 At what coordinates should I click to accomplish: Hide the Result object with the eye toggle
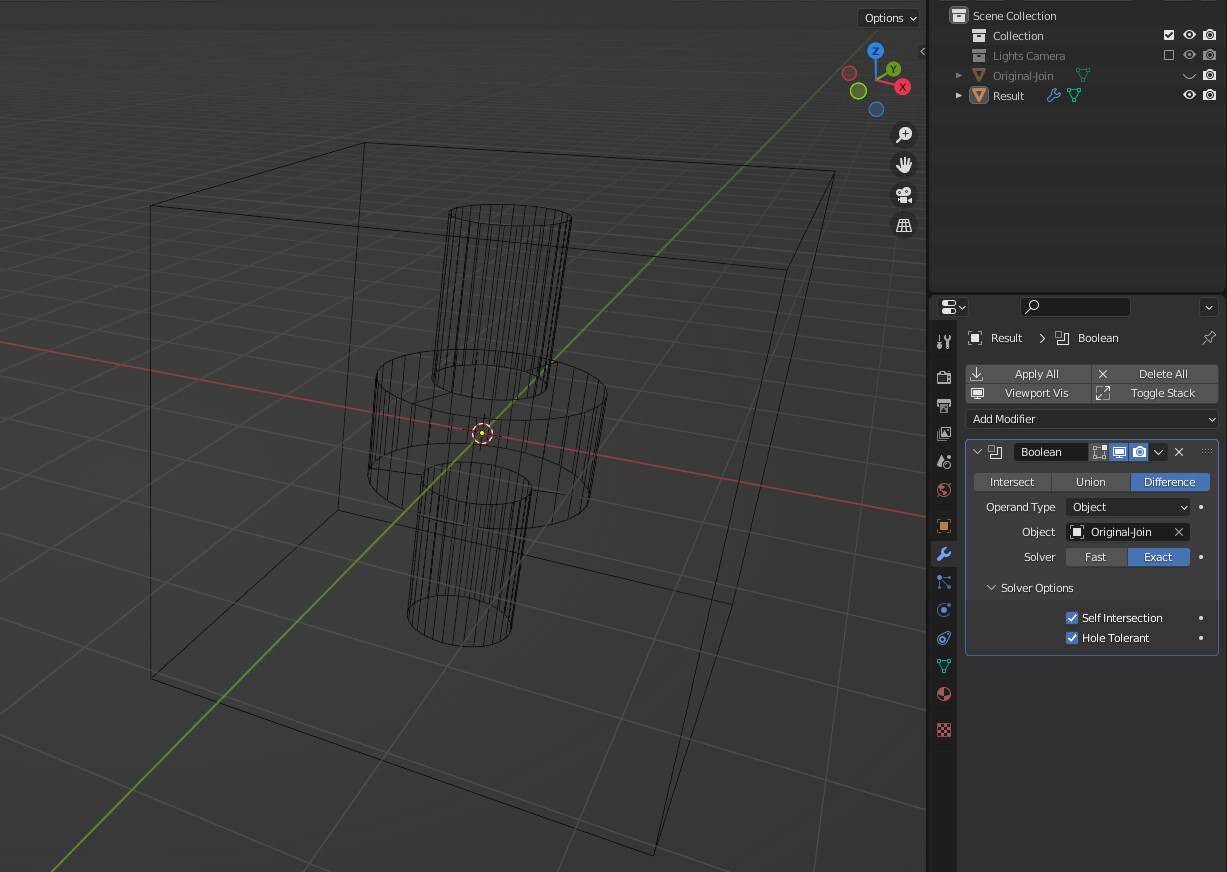1189,94
